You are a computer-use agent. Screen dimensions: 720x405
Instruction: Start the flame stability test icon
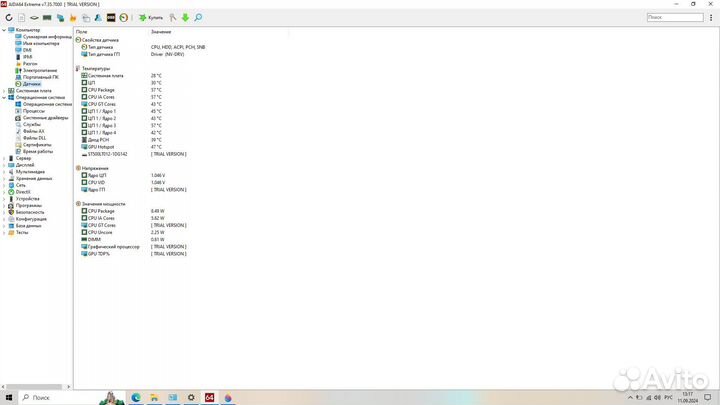tap(73, 17)
